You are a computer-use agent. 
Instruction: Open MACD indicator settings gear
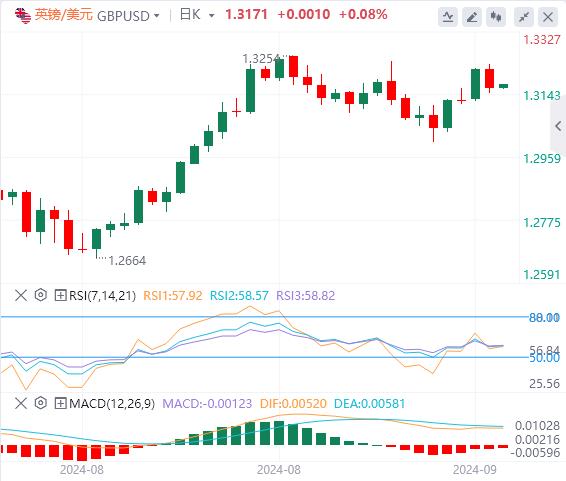[41, 403]
